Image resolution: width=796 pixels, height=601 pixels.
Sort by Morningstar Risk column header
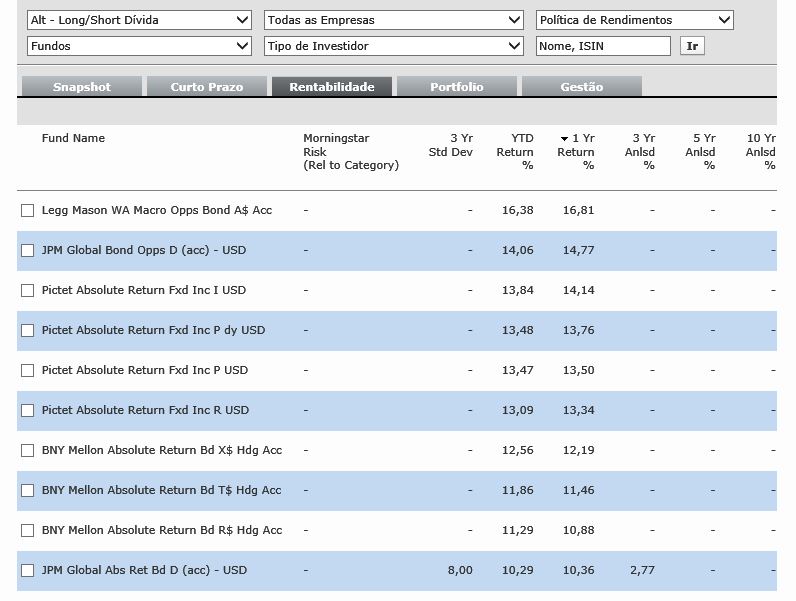tap(351, 151)
